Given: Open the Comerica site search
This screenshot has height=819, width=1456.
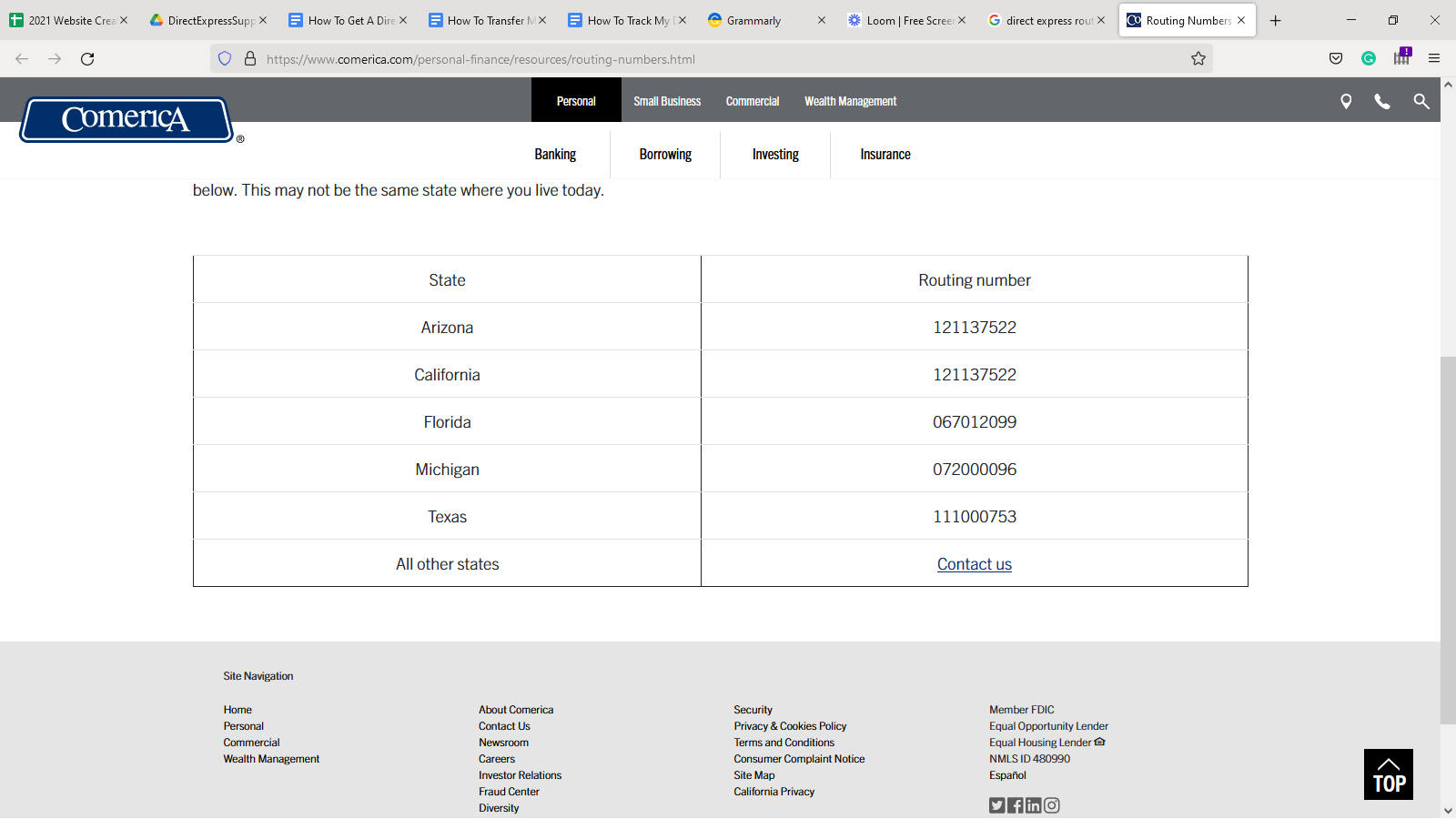Looking at the screenshot, I should click(x=1421, y=102).
